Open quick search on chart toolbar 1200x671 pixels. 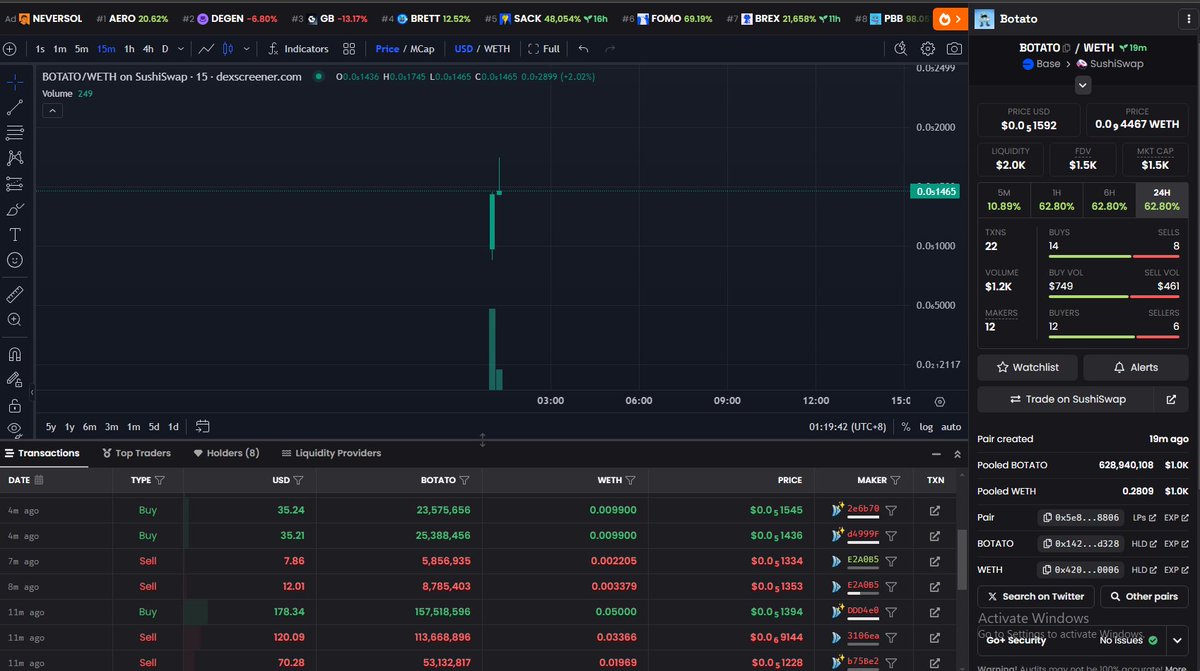click(x=901, y=48)
